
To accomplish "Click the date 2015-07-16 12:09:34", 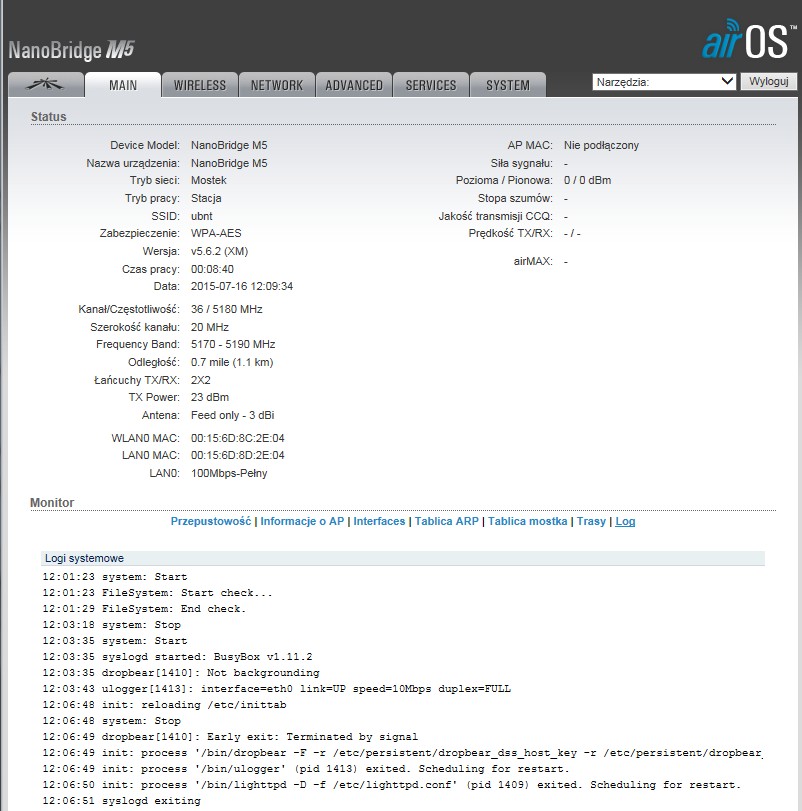I will pos(242,287).
